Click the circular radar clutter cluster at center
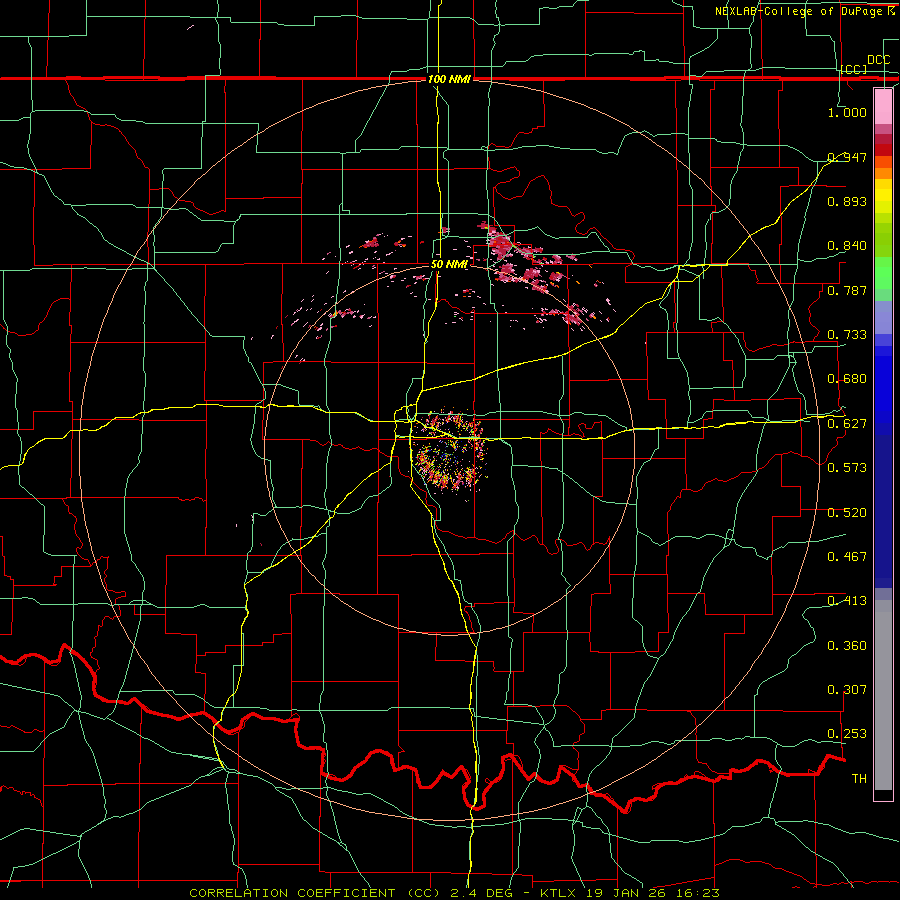 pos(451,451)
